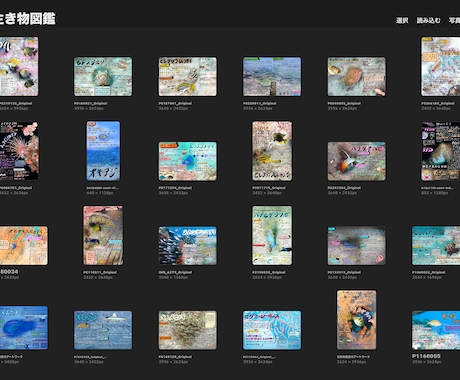This screenshot has height=380, width=460.
Task: Open the bright blue coral thumbnail in bottom row
Action: pos(272,330)
